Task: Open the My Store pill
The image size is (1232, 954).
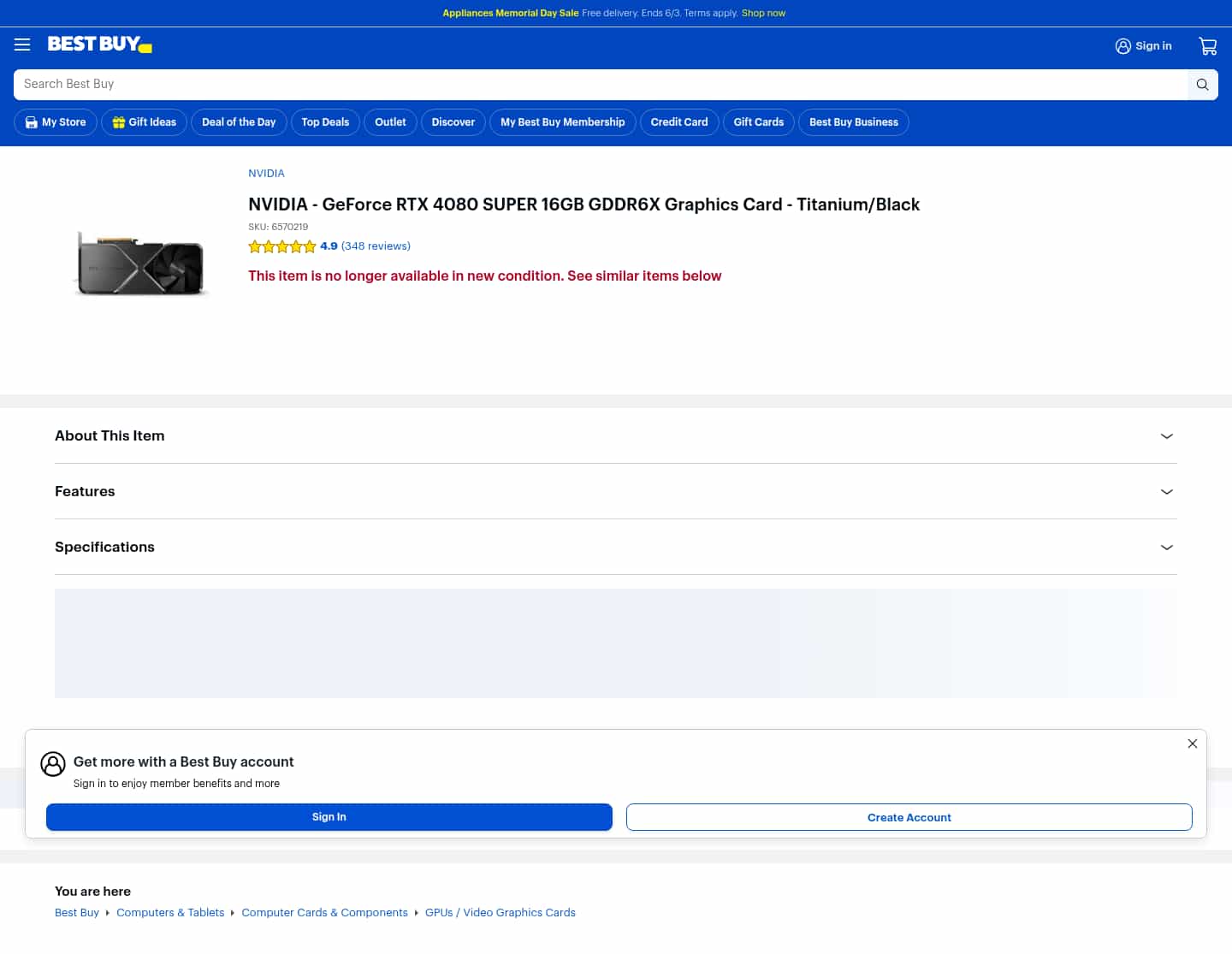Action: (56, 122)
